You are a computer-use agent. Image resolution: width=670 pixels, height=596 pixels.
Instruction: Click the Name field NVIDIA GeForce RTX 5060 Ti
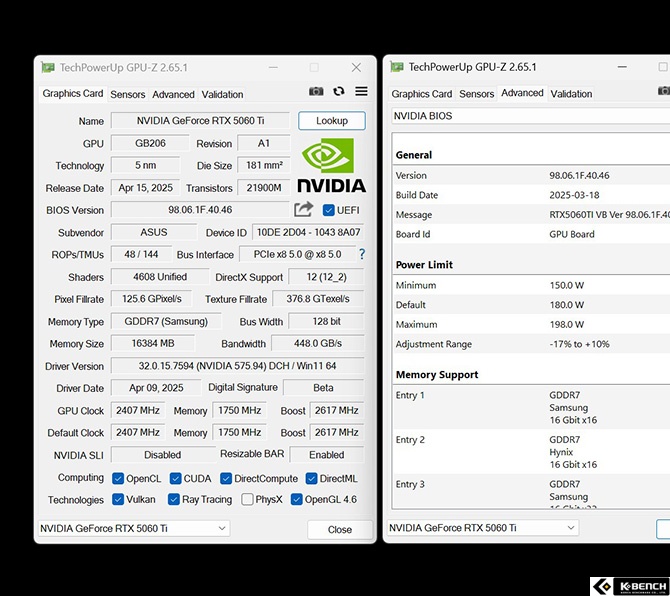point(200,120)
